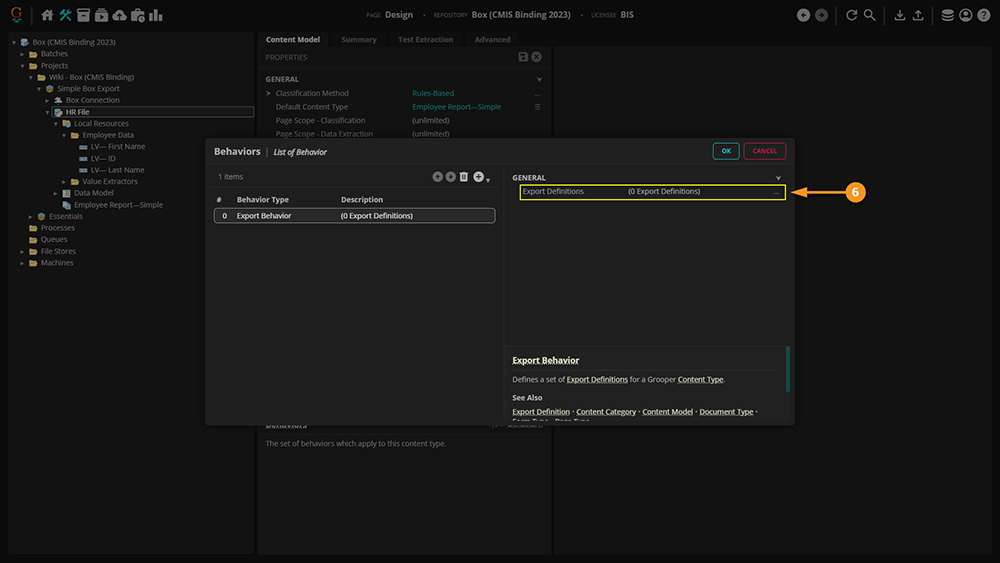This screenshot has height=563, width=1000.
Task: Open the database repository icon
Action: click(947, 15)
